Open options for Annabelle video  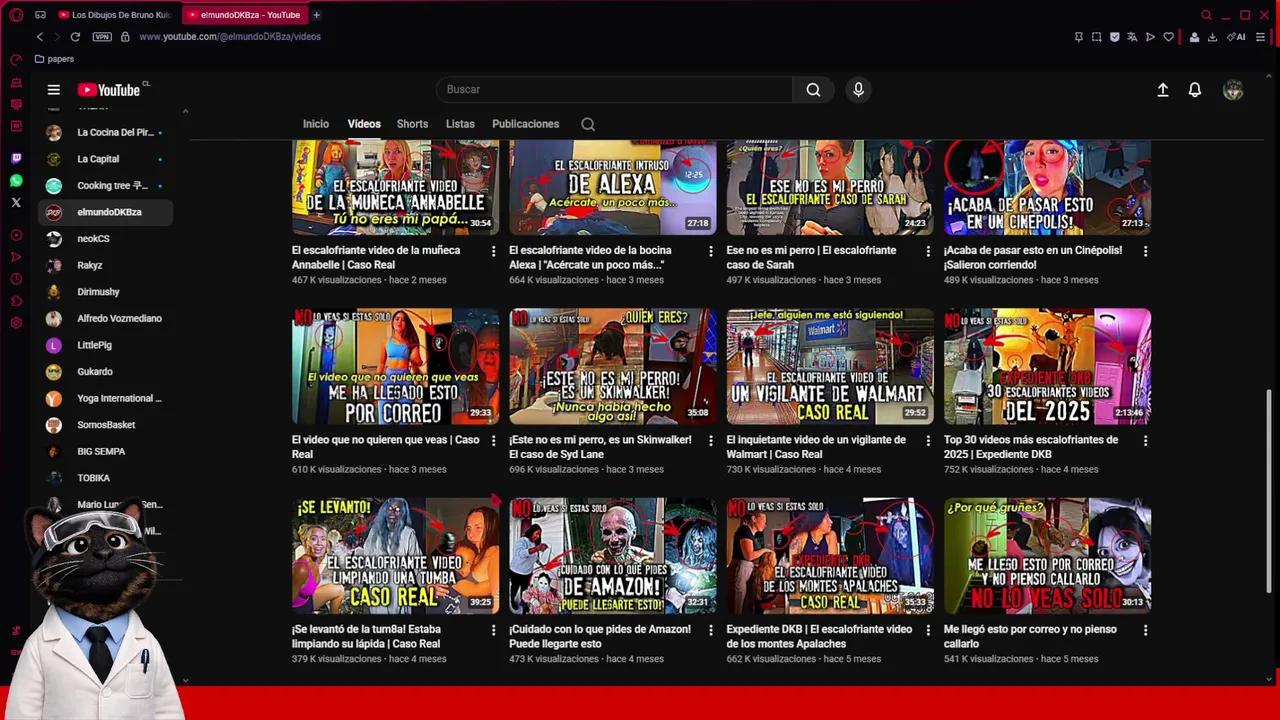pyautogui.click(x=493, y=251)
